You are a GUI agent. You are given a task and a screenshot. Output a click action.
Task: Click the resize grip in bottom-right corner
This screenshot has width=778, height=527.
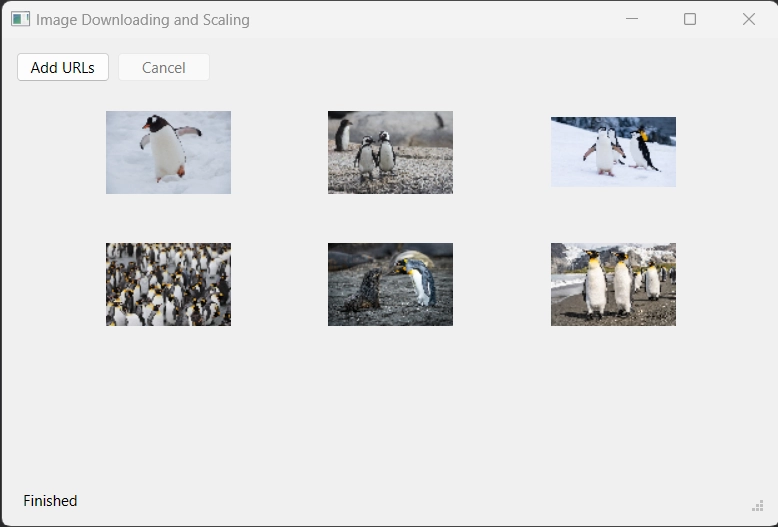(x=757, y=505)
